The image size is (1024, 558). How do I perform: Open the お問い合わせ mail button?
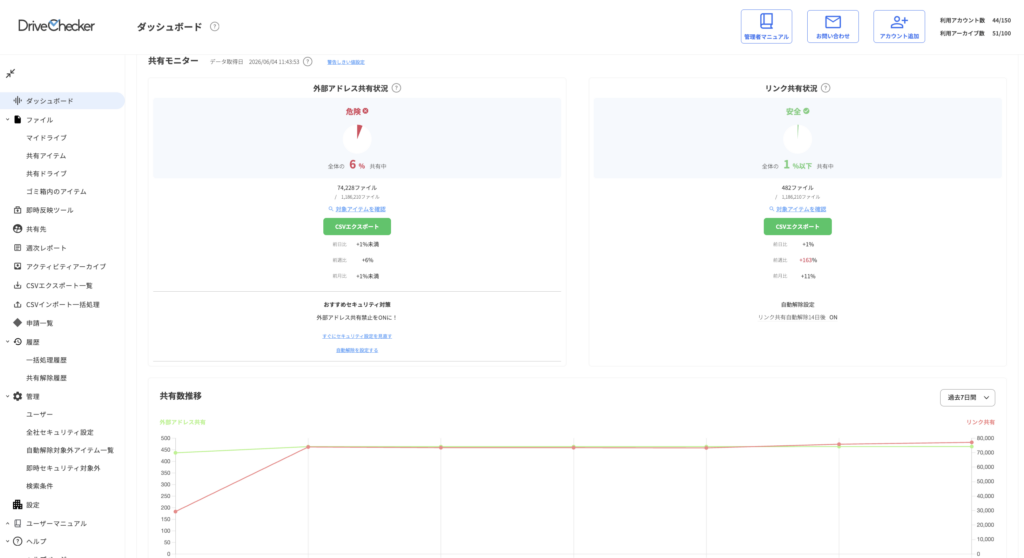833,27
